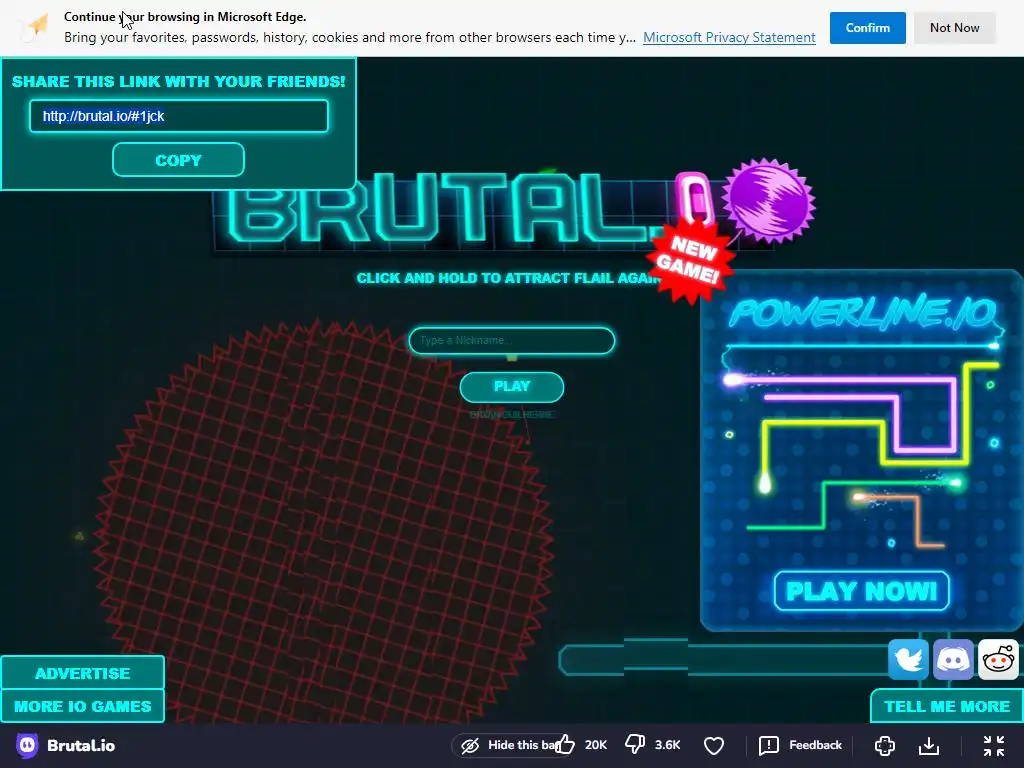Click the Feedback speech bubble icon
This screenshot has width=1024, height=768.
[x=769, y=745]
